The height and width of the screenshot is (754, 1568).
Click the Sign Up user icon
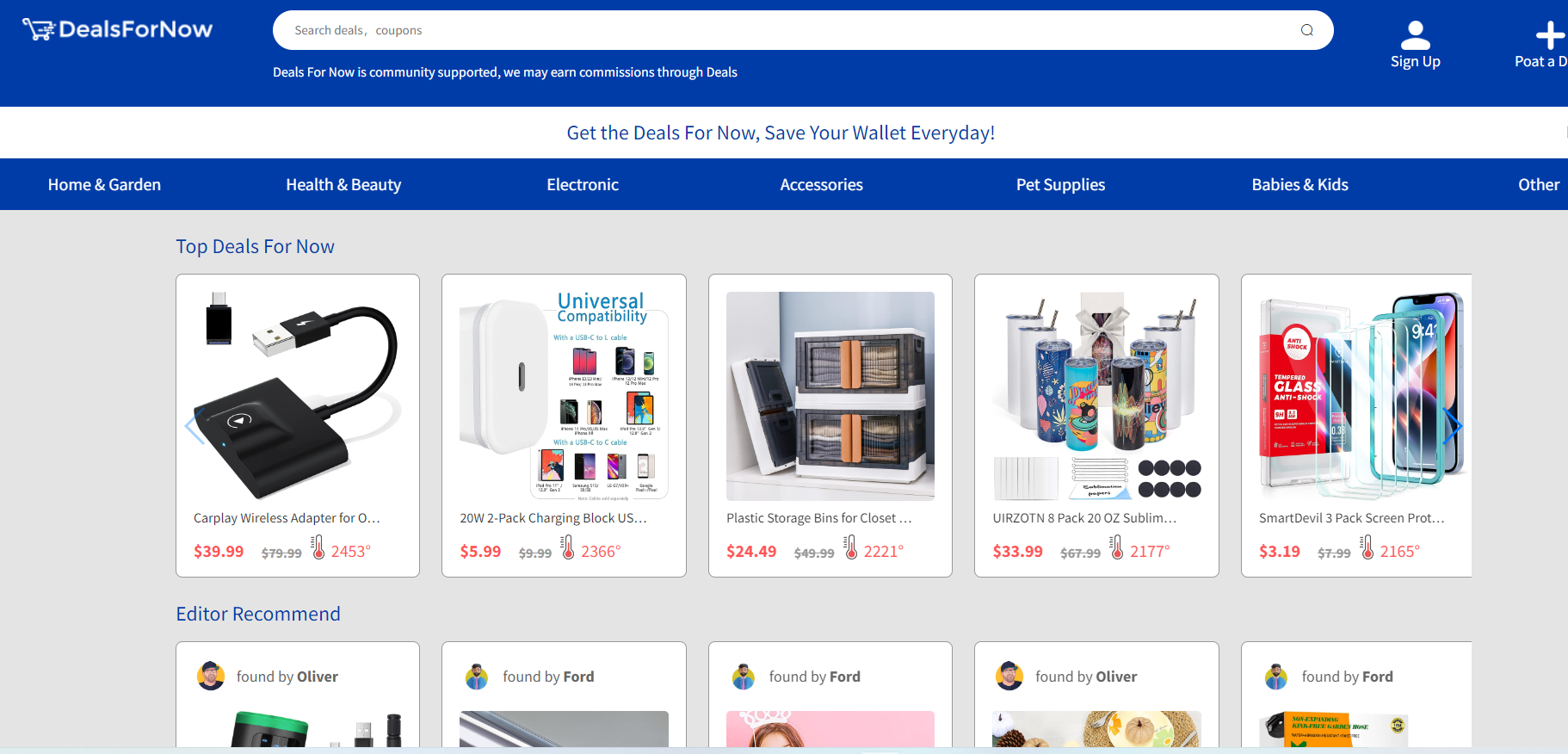click(x=1415, y=35)
